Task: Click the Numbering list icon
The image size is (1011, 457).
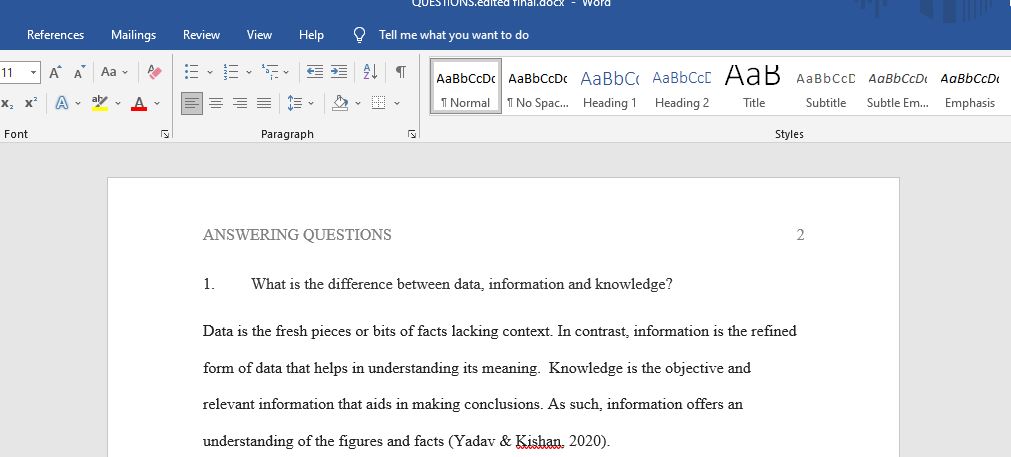Action: (x=230, y=72)
